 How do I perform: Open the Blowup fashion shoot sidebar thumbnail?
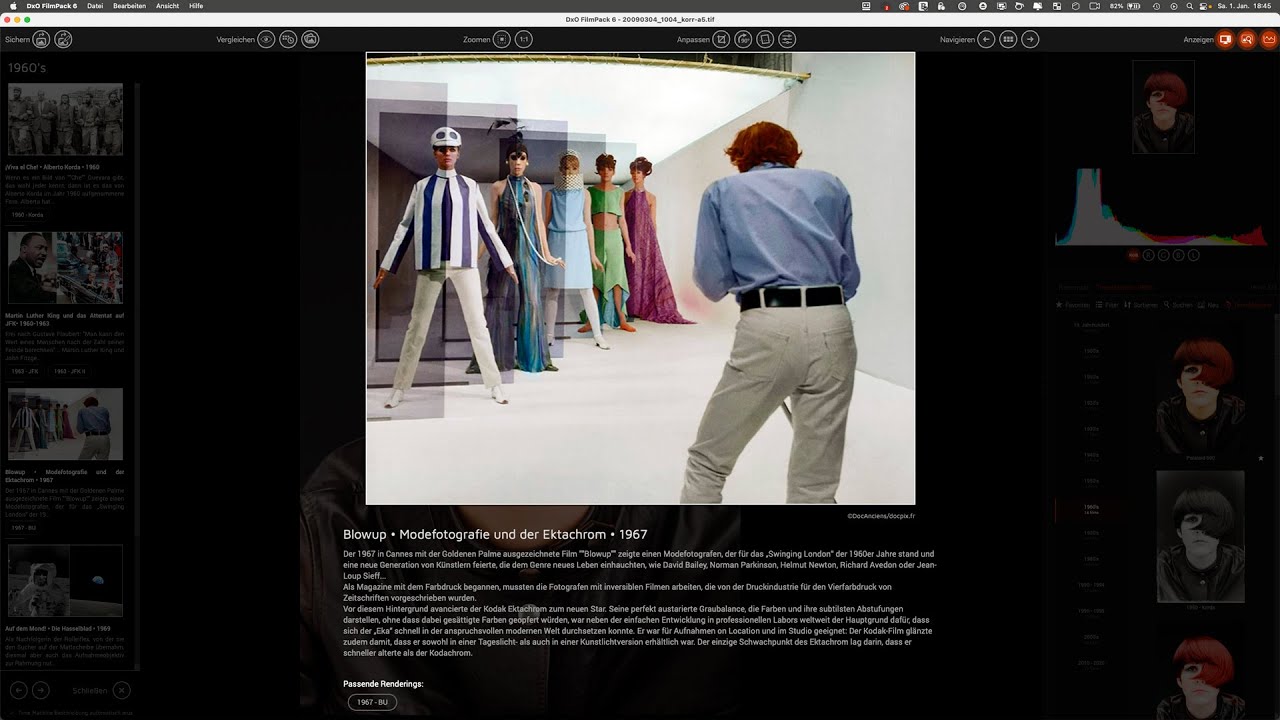(x=65, y=424)
